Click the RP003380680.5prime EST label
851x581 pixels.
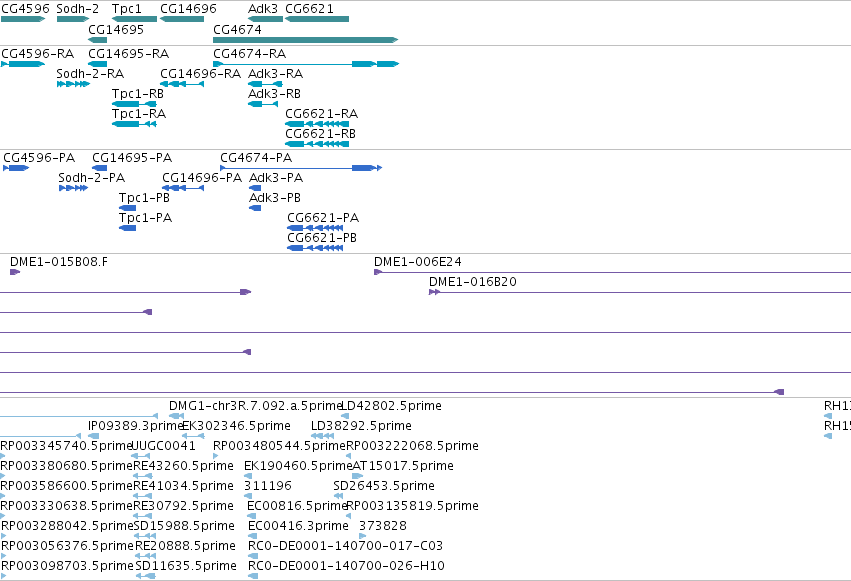click(66, 466)
